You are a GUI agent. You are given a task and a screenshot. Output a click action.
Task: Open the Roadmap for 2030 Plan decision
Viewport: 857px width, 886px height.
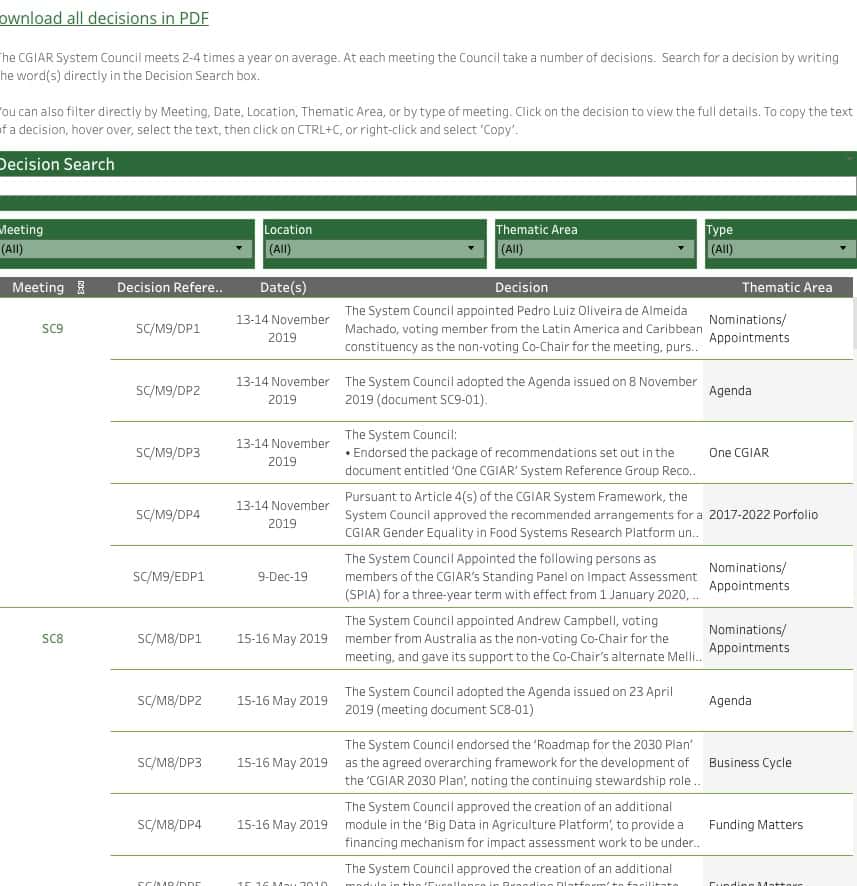(x=521, y=762)
